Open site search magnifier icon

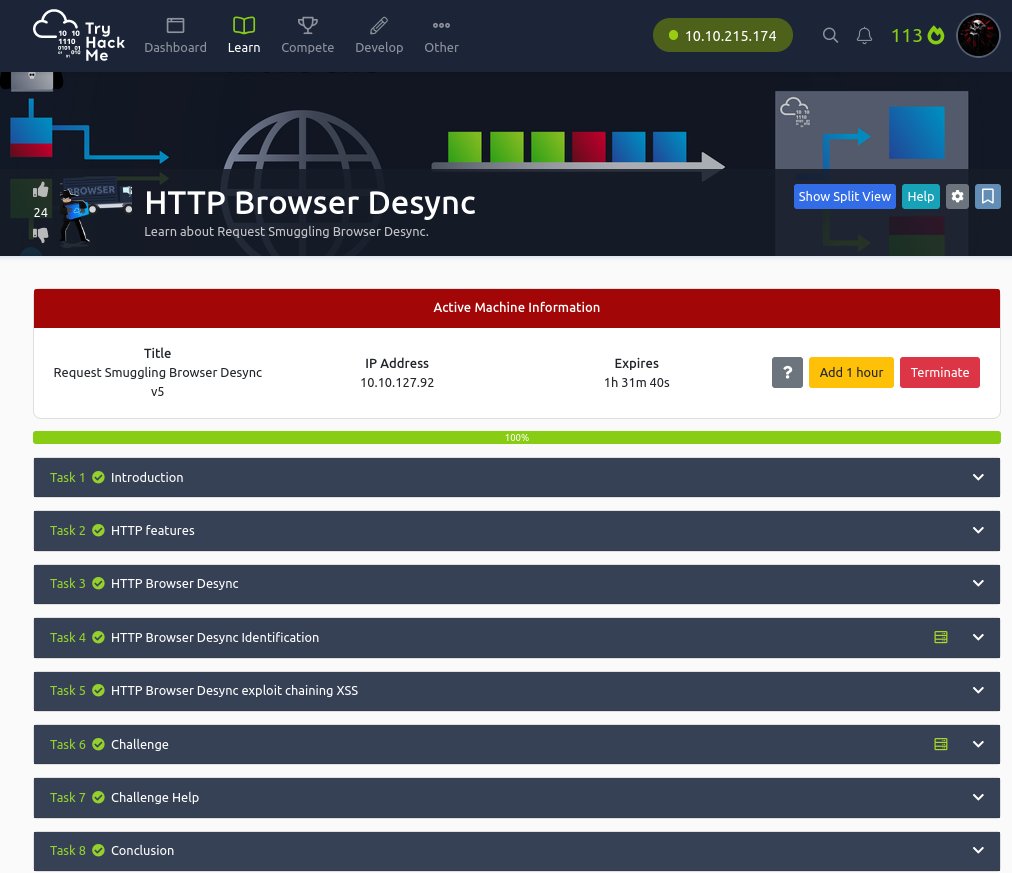pos(830,35)
